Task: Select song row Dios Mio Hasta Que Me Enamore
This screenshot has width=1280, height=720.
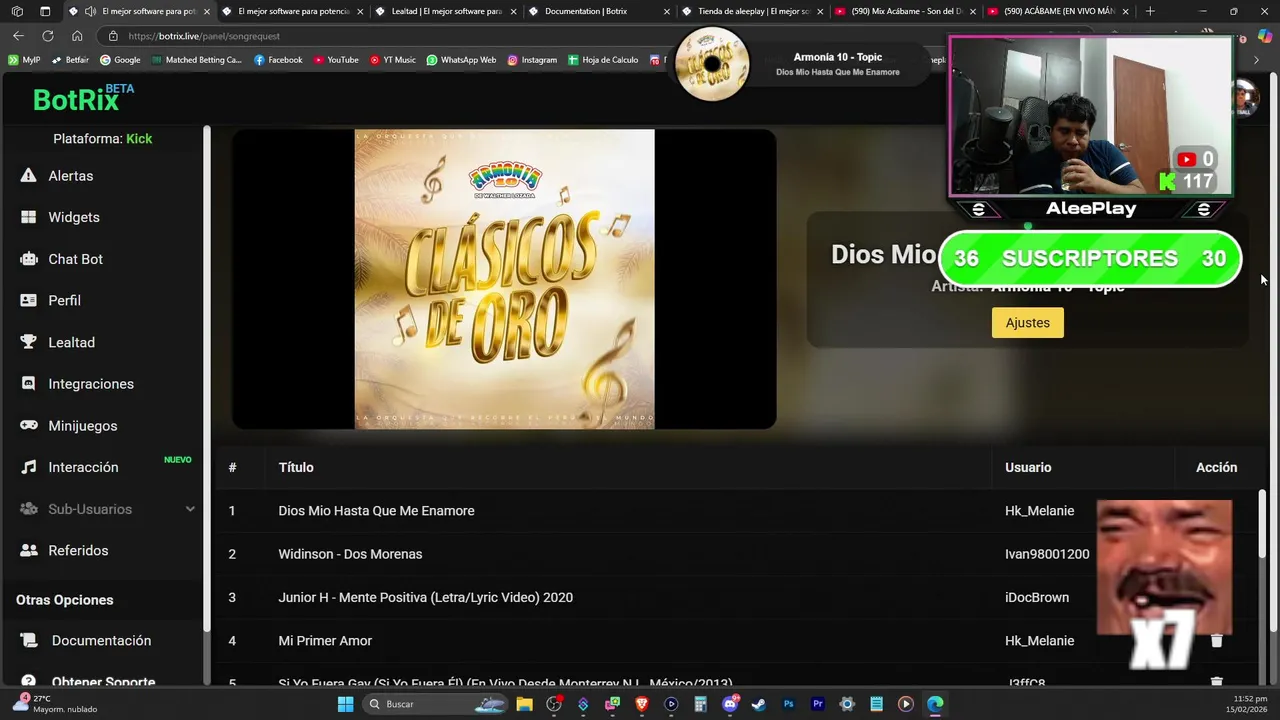Action: point(740,511)
